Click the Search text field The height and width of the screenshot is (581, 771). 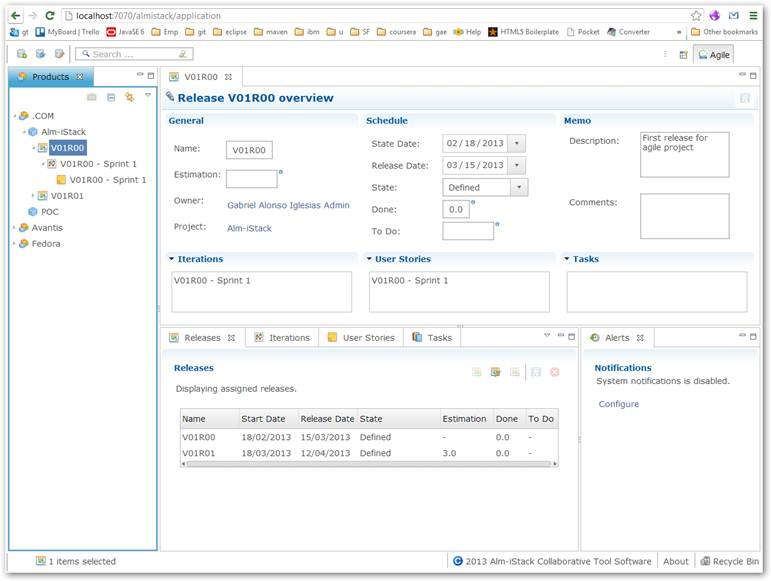click(x=134, y=54)
